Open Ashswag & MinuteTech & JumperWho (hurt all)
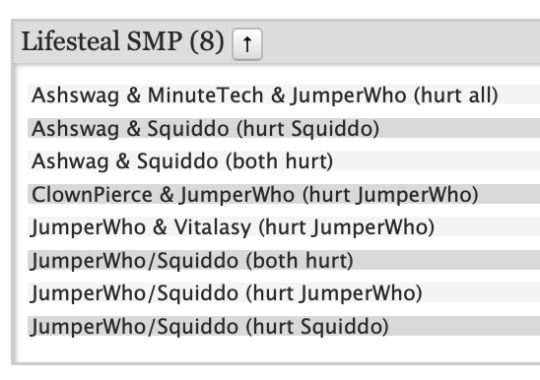The width and height of the screenshot is (540, 380). click(x=284, y=95)
